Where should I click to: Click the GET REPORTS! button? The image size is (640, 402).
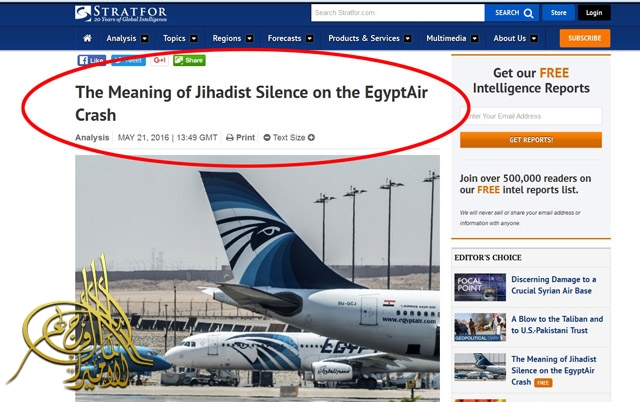point(531,140)
